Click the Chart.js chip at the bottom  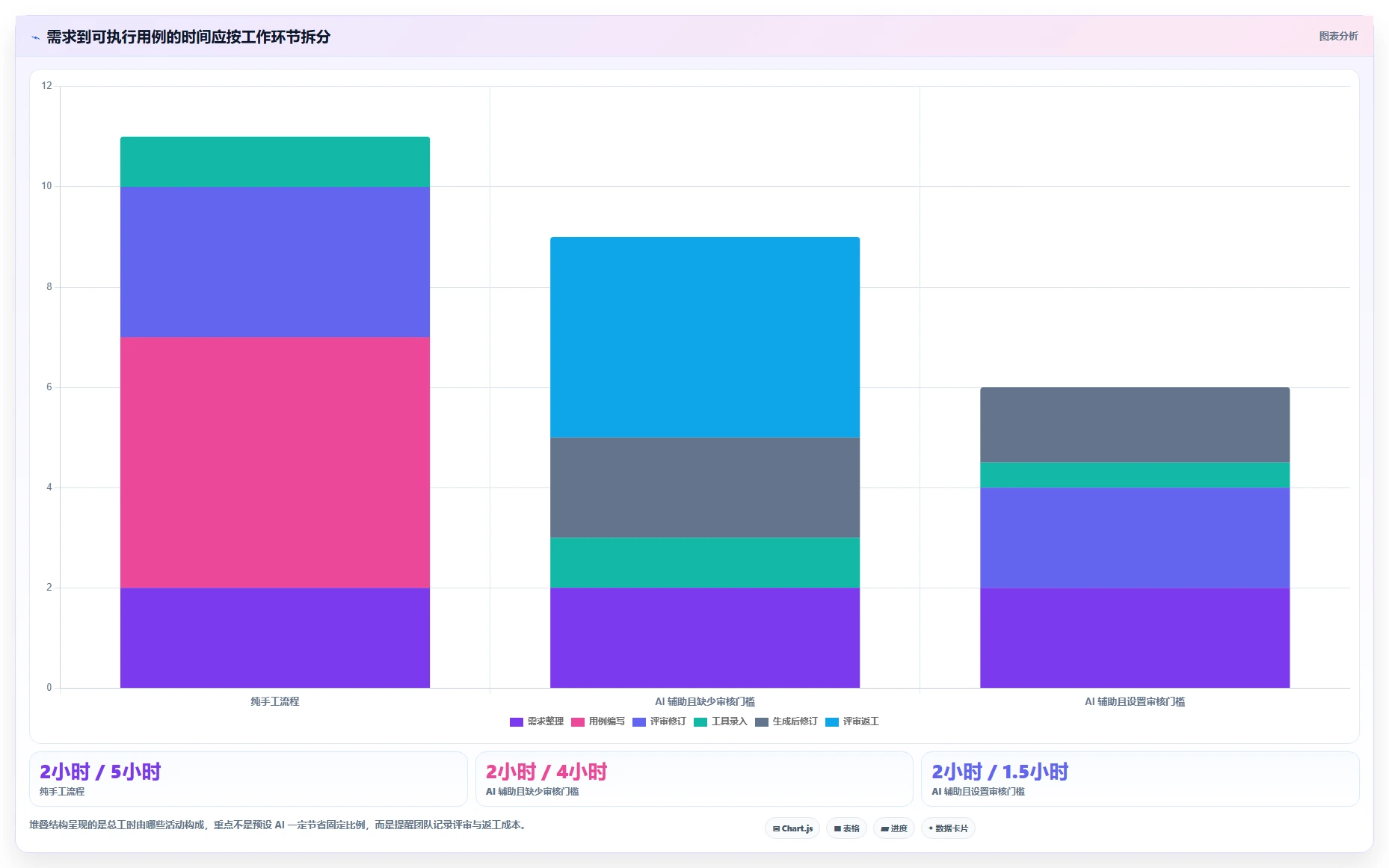tap(792, 828)
